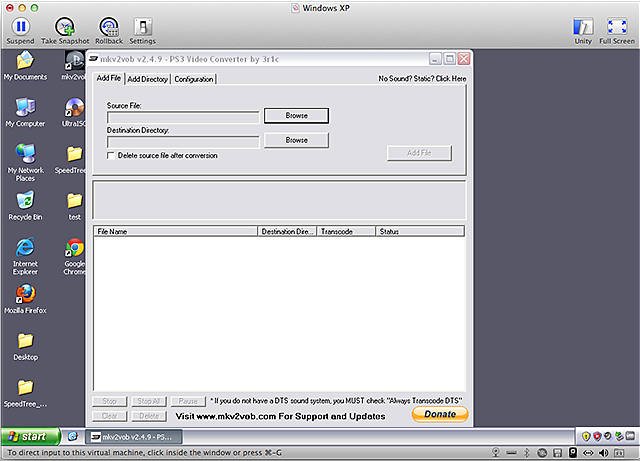
Task: Click the network adapter status bar icon
Action: click(588, 452)
